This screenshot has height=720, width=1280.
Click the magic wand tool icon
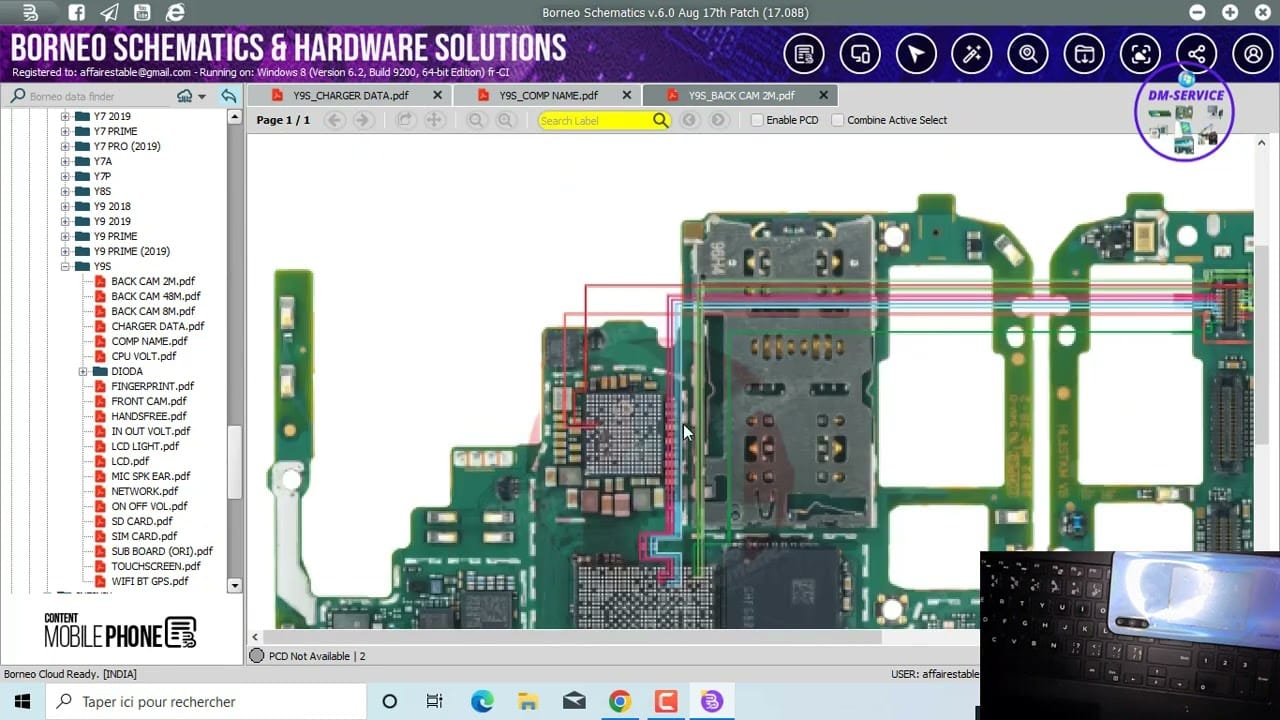coord(972,54)
